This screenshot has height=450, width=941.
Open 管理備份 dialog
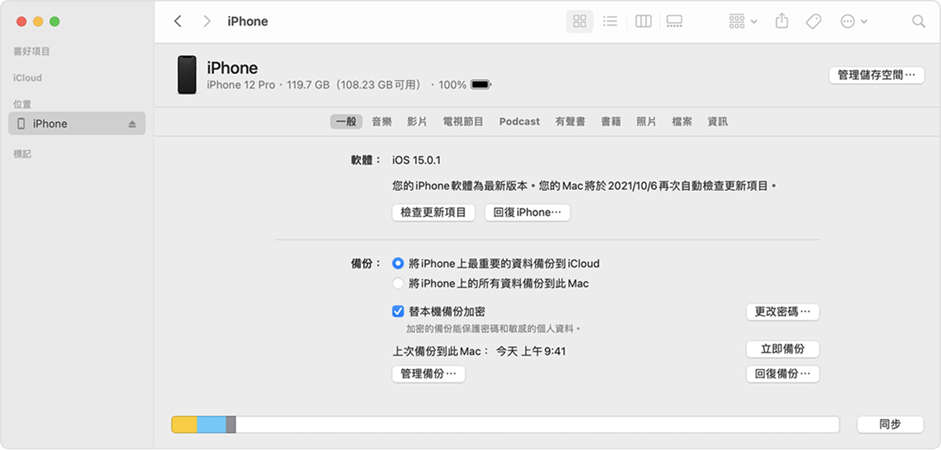pyautogui.click(x=428, y=374)
